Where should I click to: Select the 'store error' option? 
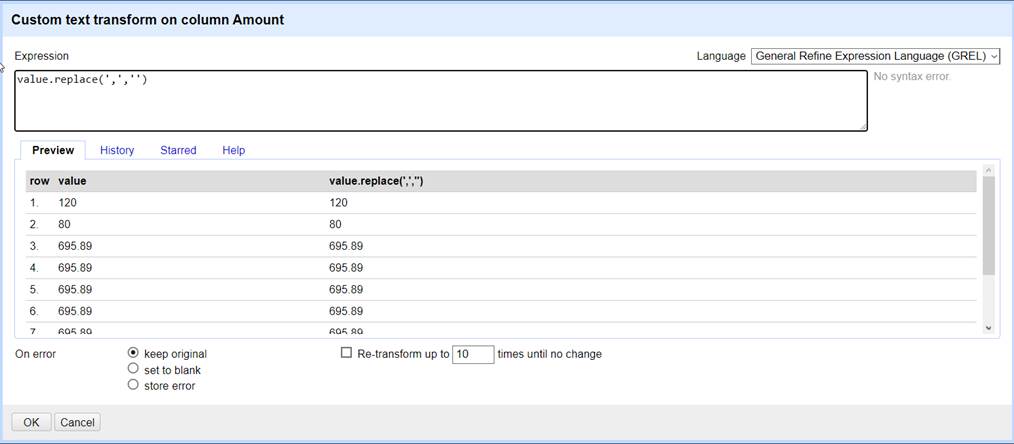click(133, 385)
